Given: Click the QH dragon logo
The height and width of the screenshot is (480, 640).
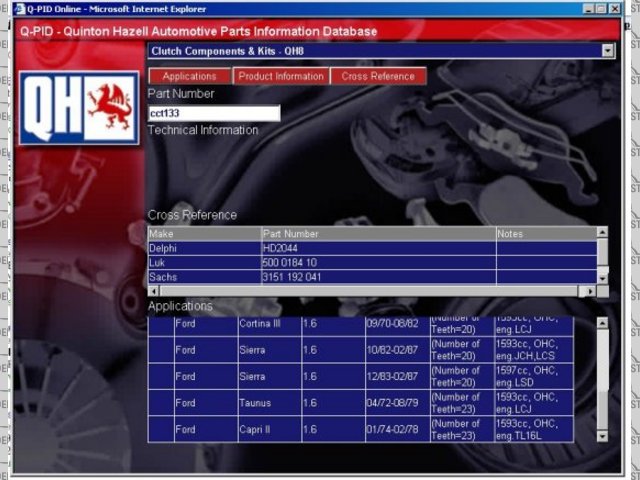Looking at the screenshot, I should [x=78, y=108].
